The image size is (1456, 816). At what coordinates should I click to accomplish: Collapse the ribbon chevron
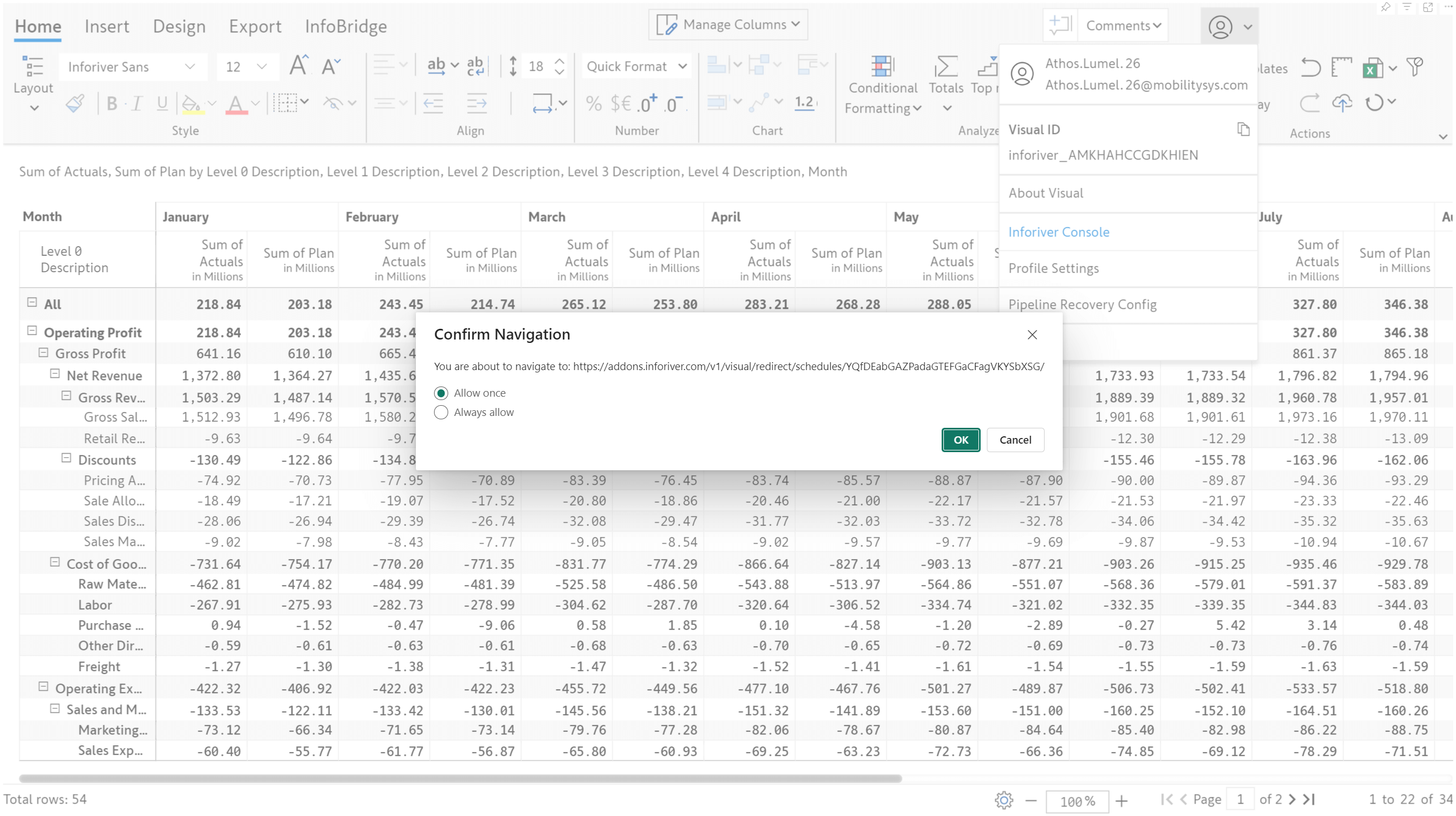click(1442, 136)
